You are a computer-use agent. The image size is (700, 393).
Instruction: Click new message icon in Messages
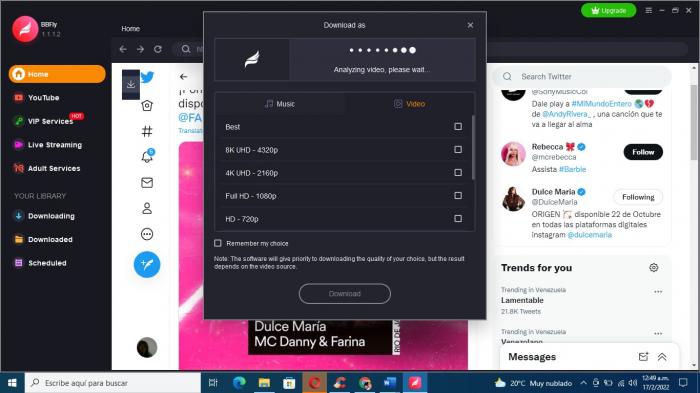point(643,357)
